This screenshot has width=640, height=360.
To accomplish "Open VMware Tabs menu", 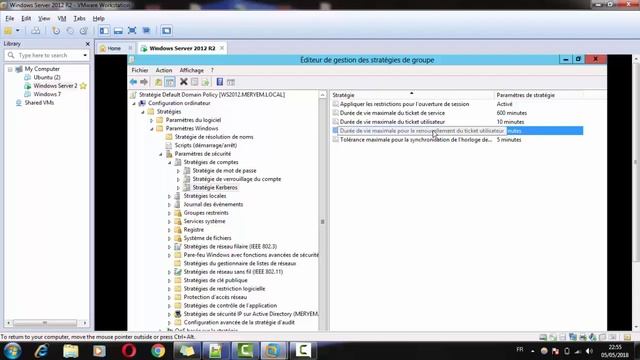I will 79,18.
